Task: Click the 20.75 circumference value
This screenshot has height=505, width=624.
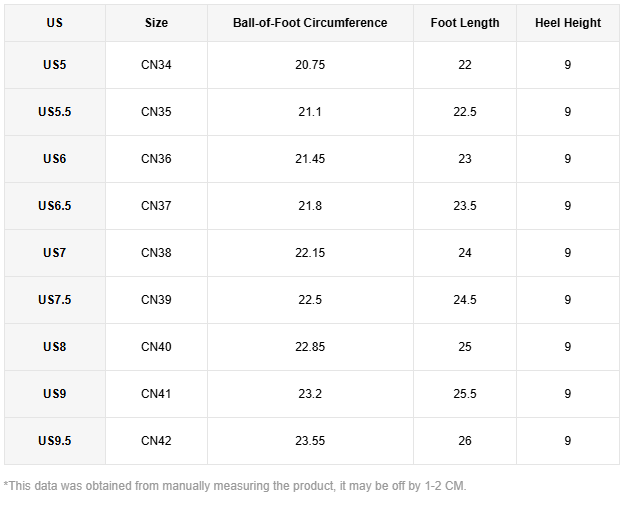Action: click(310, 65)
